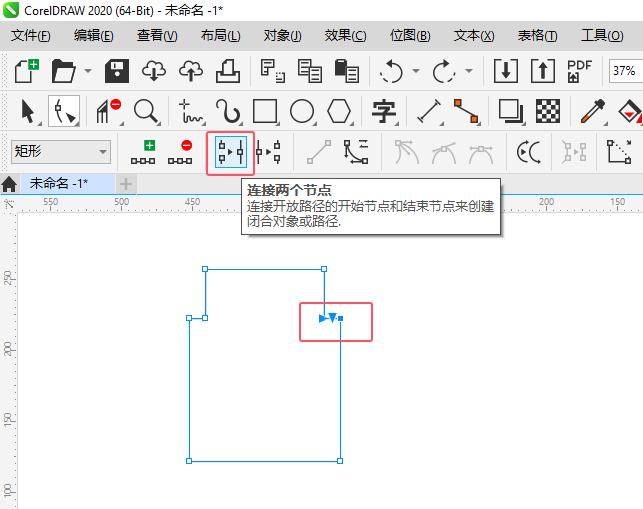Viewport: 643px width, 509px height.
Task: Open a file with folder icon
Action: [x=64, y=71]
